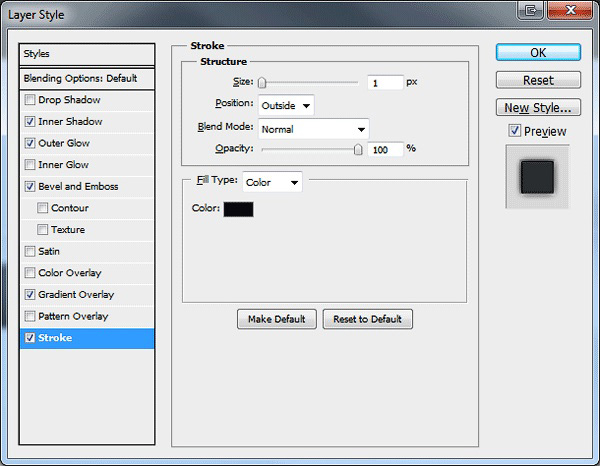
Task: Open the Inner Shadow settings label
Action: point(70,122)
